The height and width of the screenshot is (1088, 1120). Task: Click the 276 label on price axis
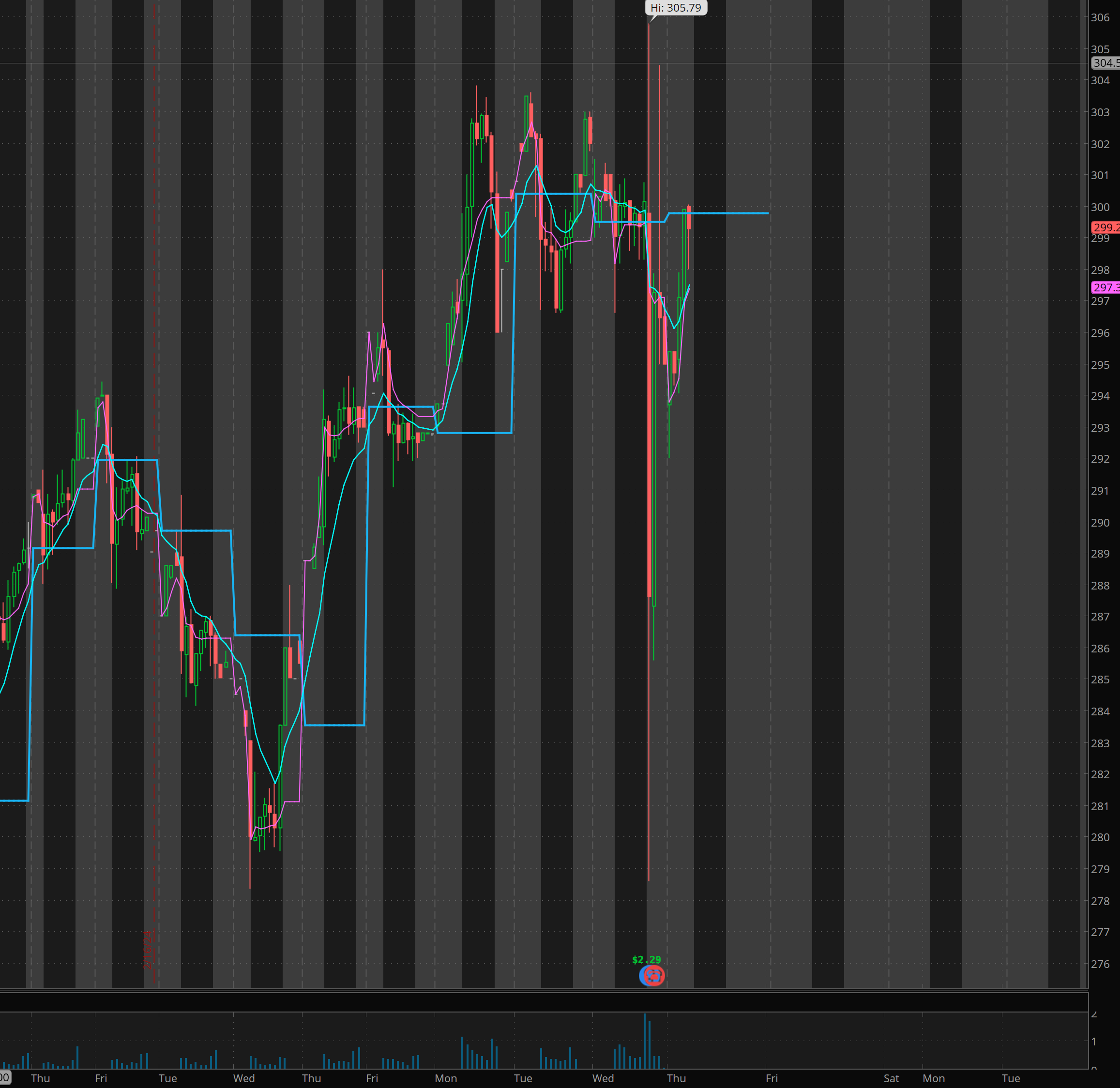coord(1100,964)
